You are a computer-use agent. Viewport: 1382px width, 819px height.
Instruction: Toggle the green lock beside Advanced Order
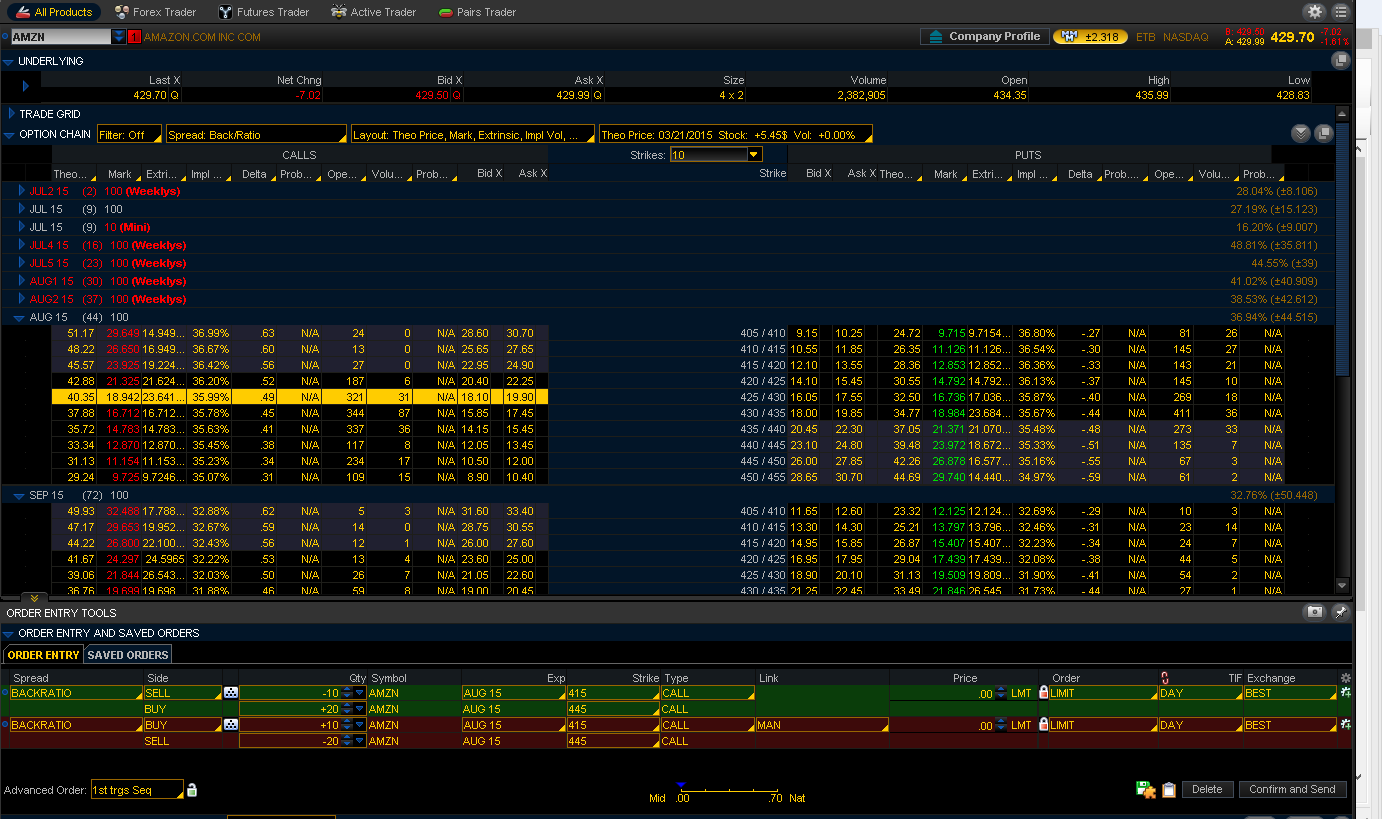click(x=192, y=790)
